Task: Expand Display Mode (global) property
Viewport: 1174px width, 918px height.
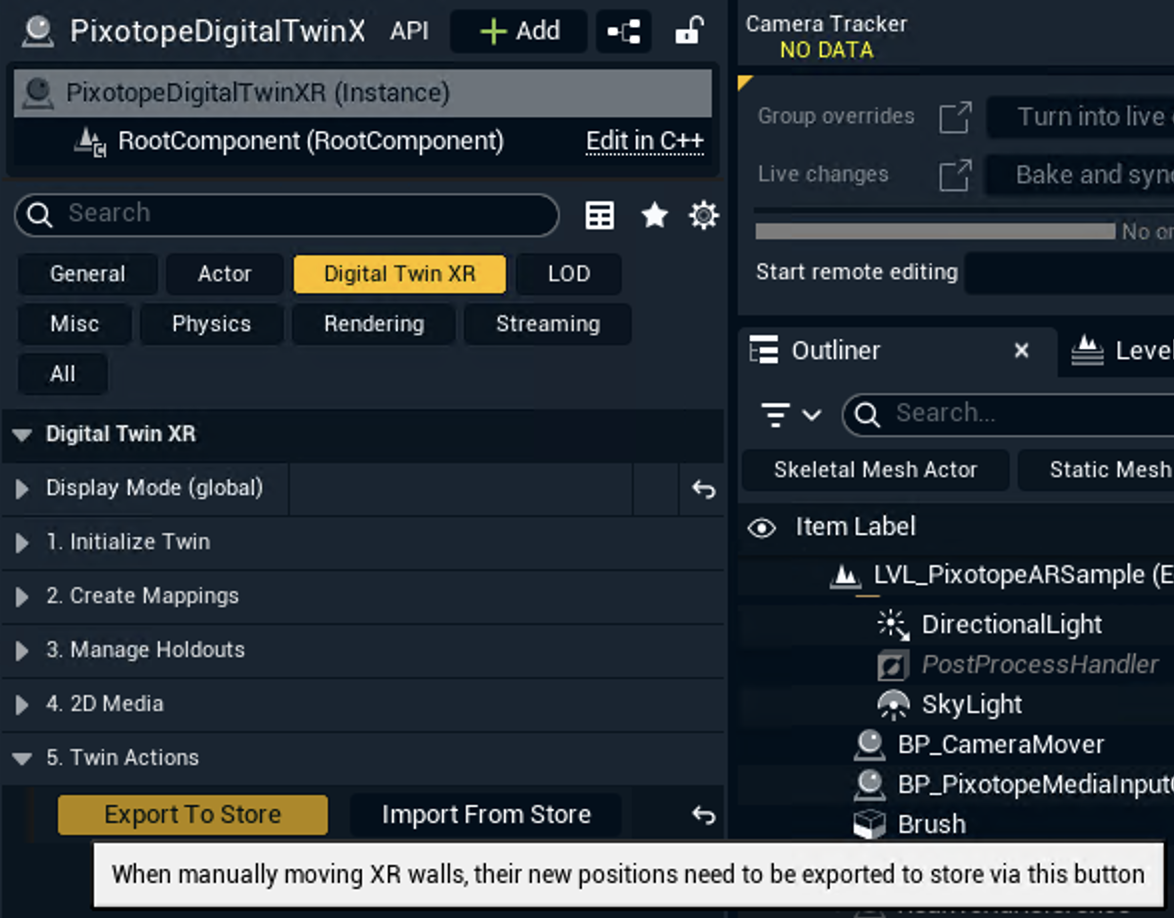Action: (x=22, y=489)
